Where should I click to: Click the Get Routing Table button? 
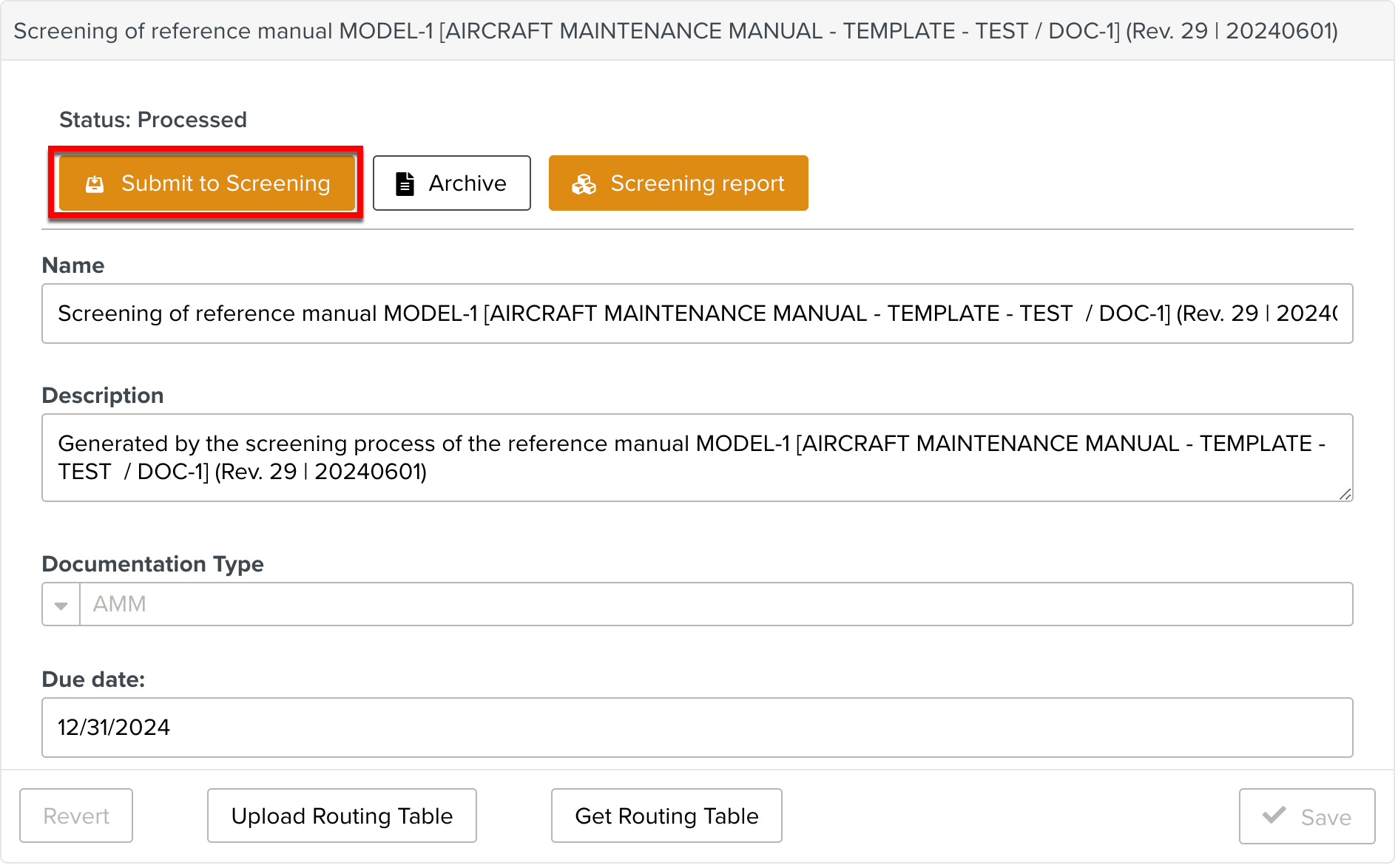[x=666, y=816]
